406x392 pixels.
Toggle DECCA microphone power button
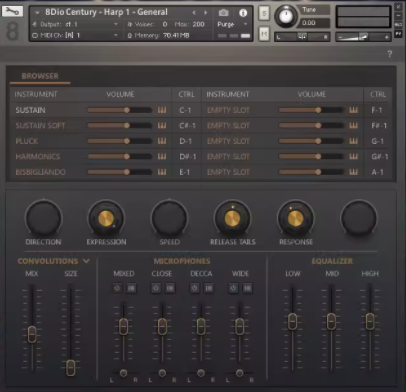(x=194, y=288)
